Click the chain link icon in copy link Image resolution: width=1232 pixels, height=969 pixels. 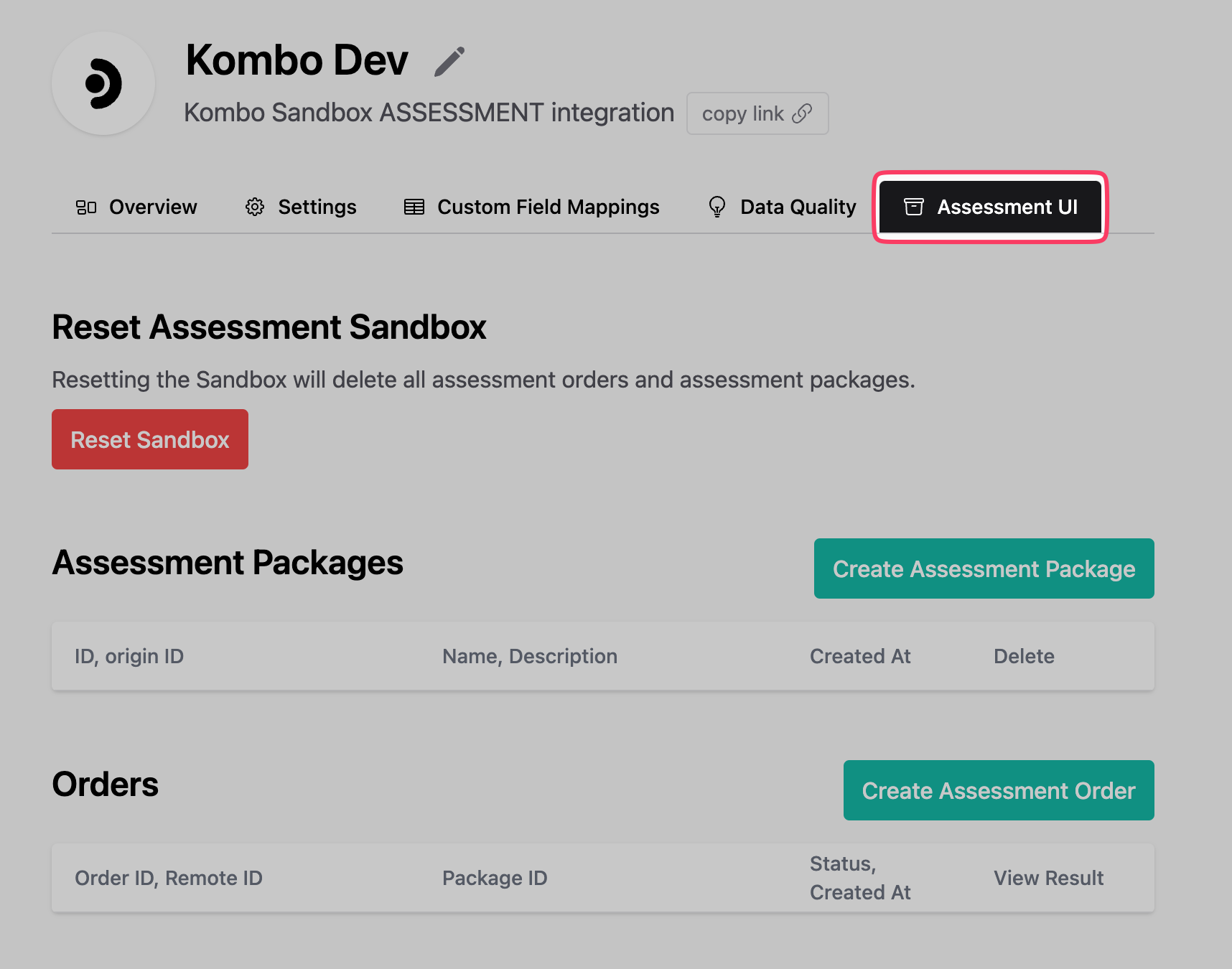click(x=802, y=113)
